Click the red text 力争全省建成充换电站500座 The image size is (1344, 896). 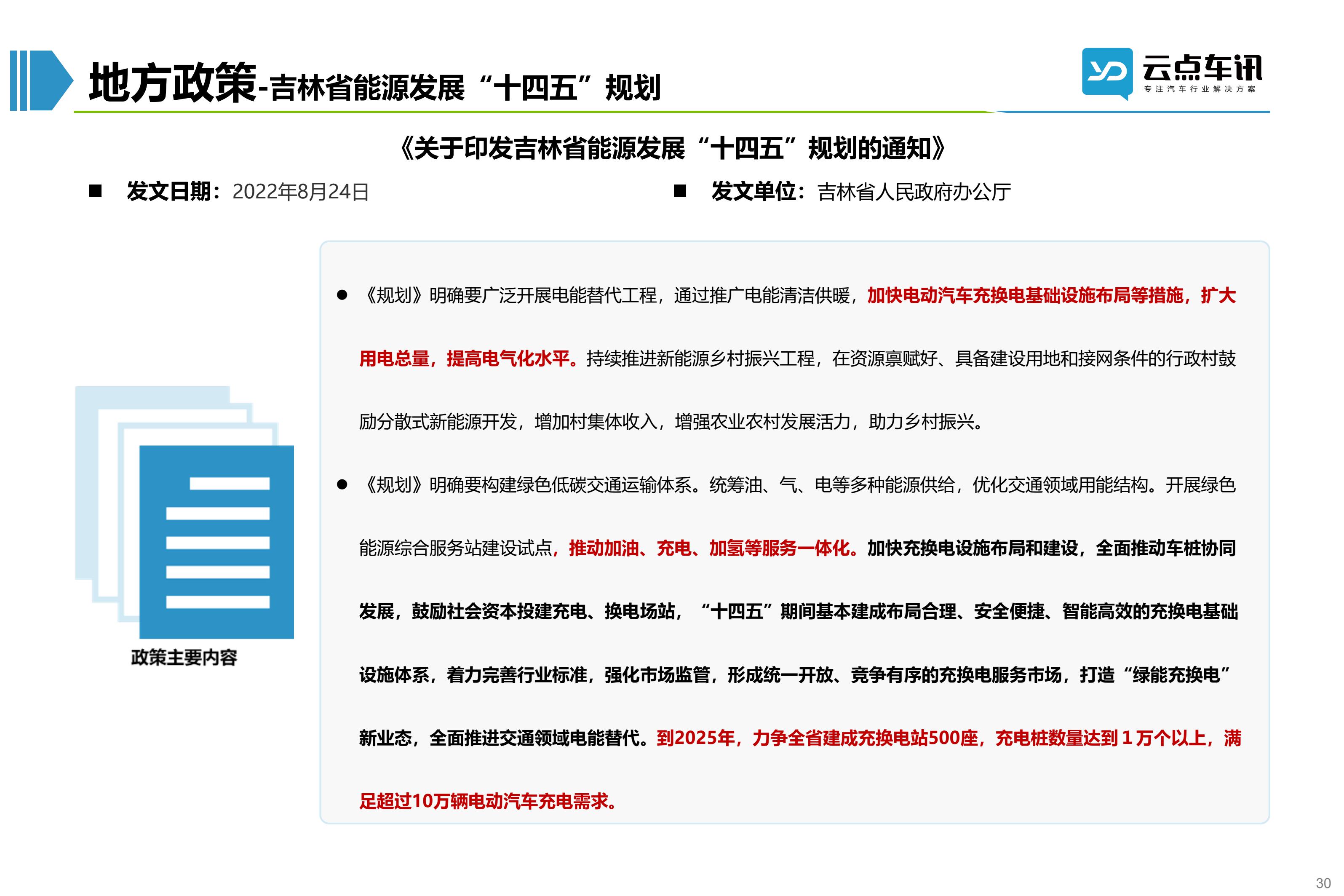pyautogui.click(x=865, y=738)
